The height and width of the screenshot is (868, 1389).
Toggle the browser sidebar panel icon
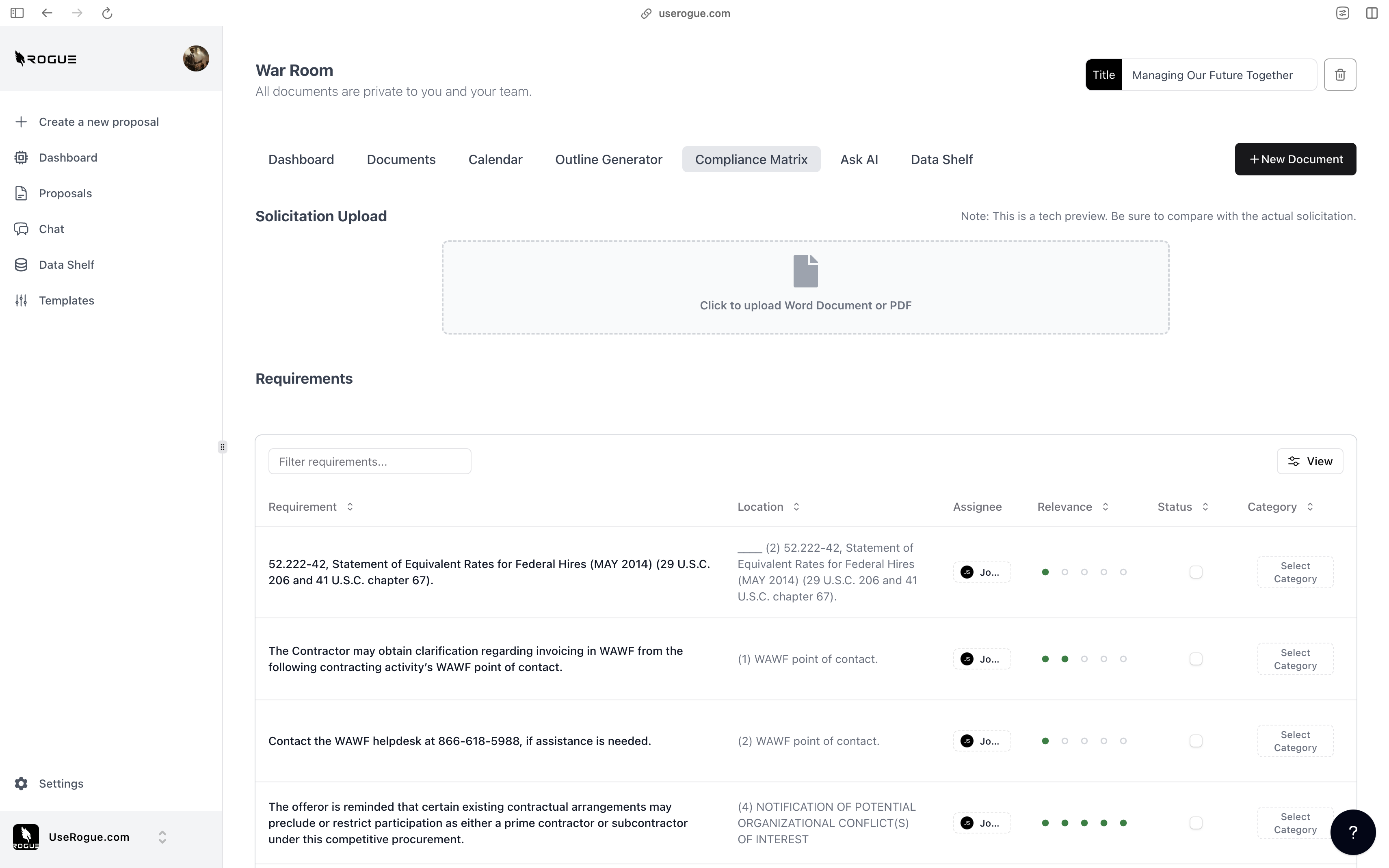[17, 13]
